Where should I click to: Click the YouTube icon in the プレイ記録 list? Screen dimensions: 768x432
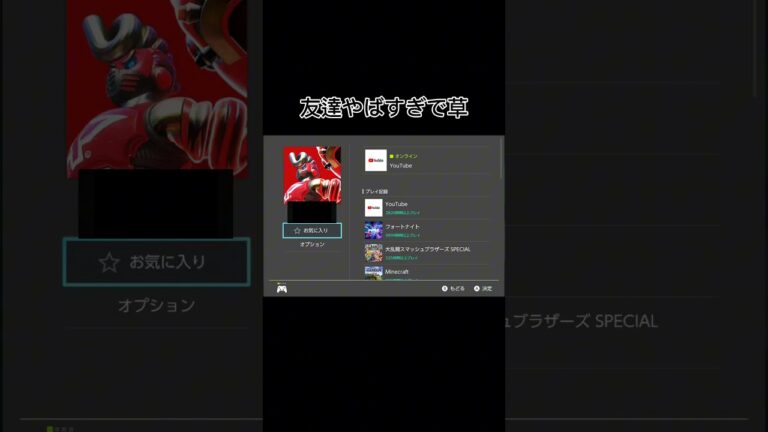coord(373,208)
